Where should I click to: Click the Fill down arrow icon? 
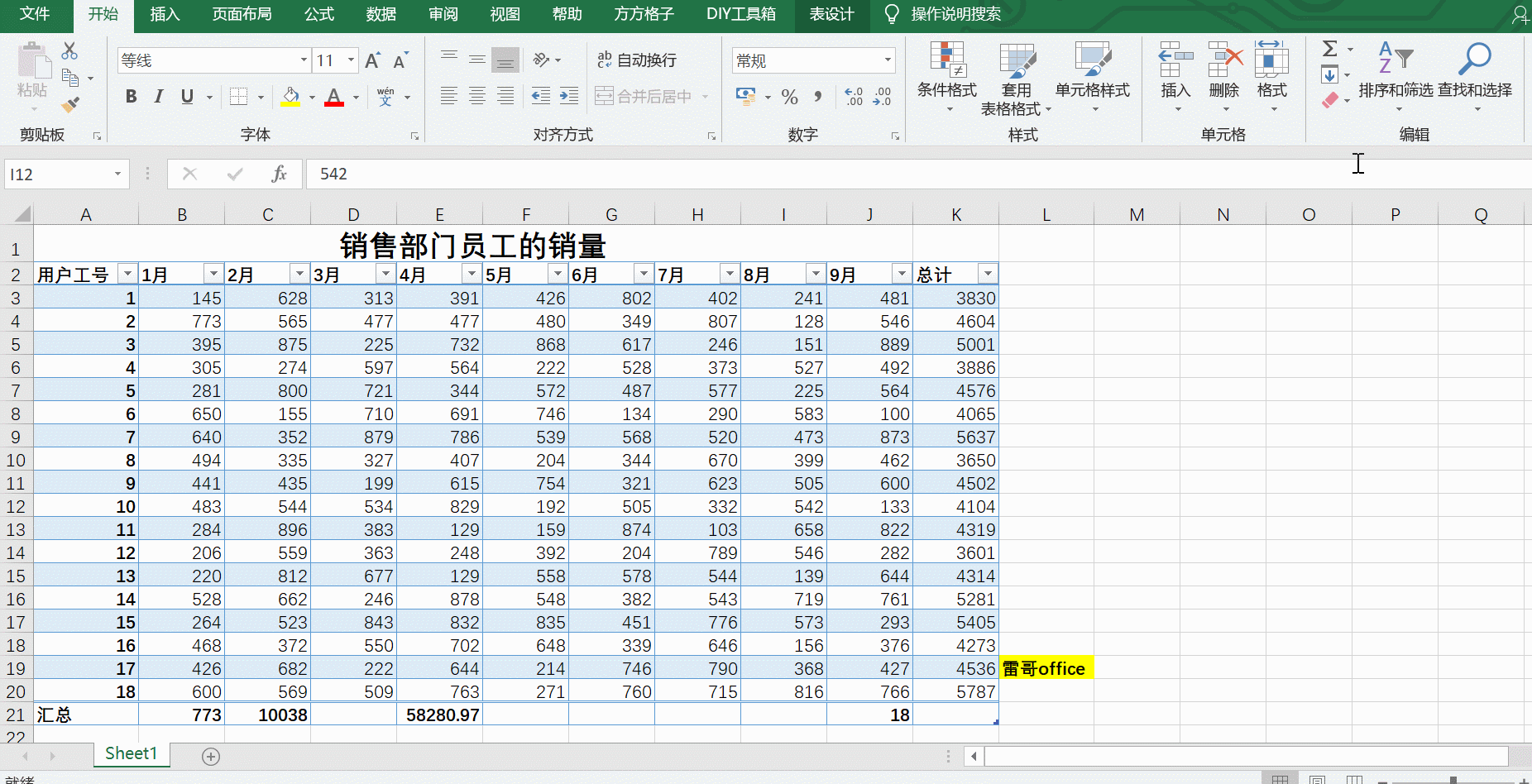pos(1330,75)
